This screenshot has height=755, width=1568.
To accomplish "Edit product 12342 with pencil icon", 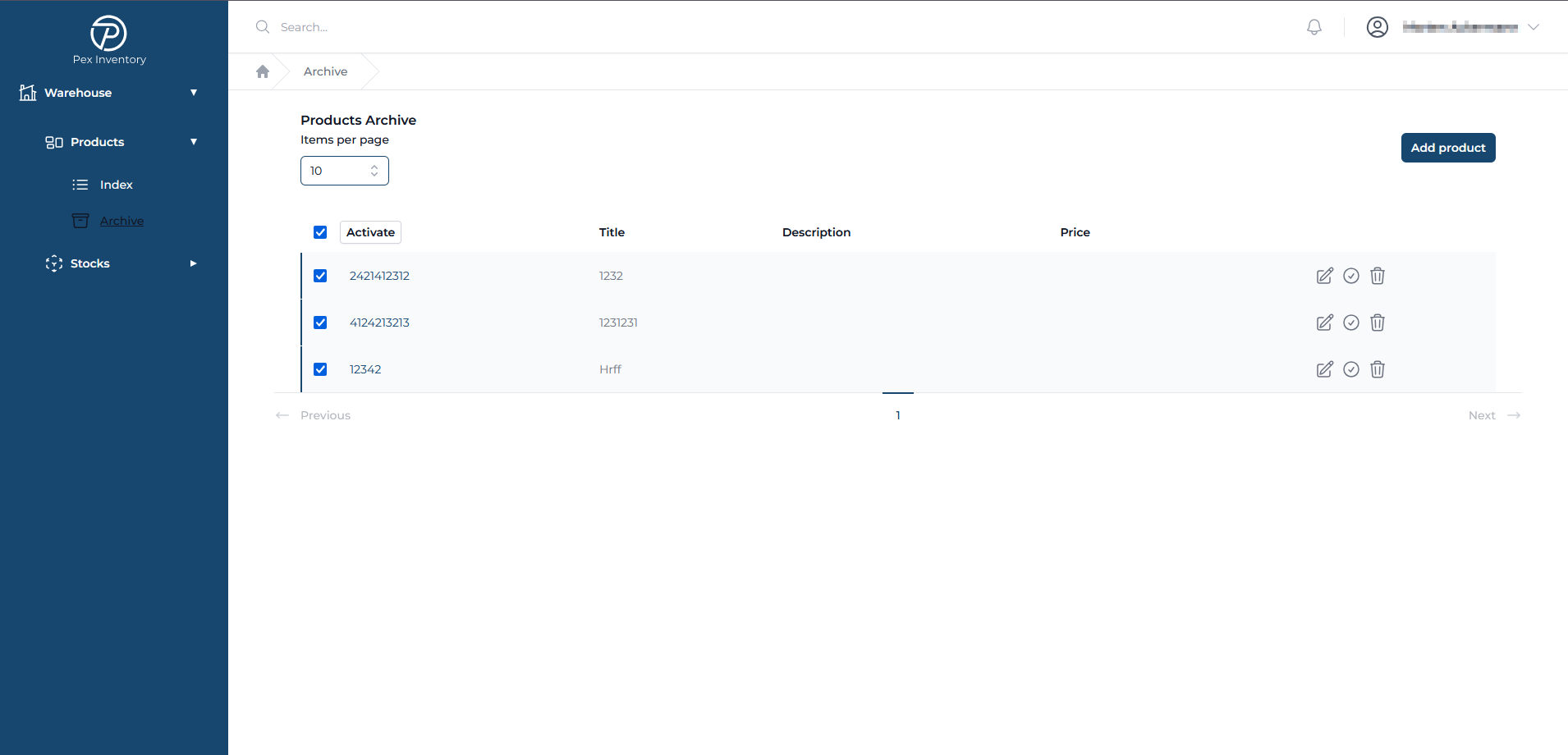I will point(1324,369).
